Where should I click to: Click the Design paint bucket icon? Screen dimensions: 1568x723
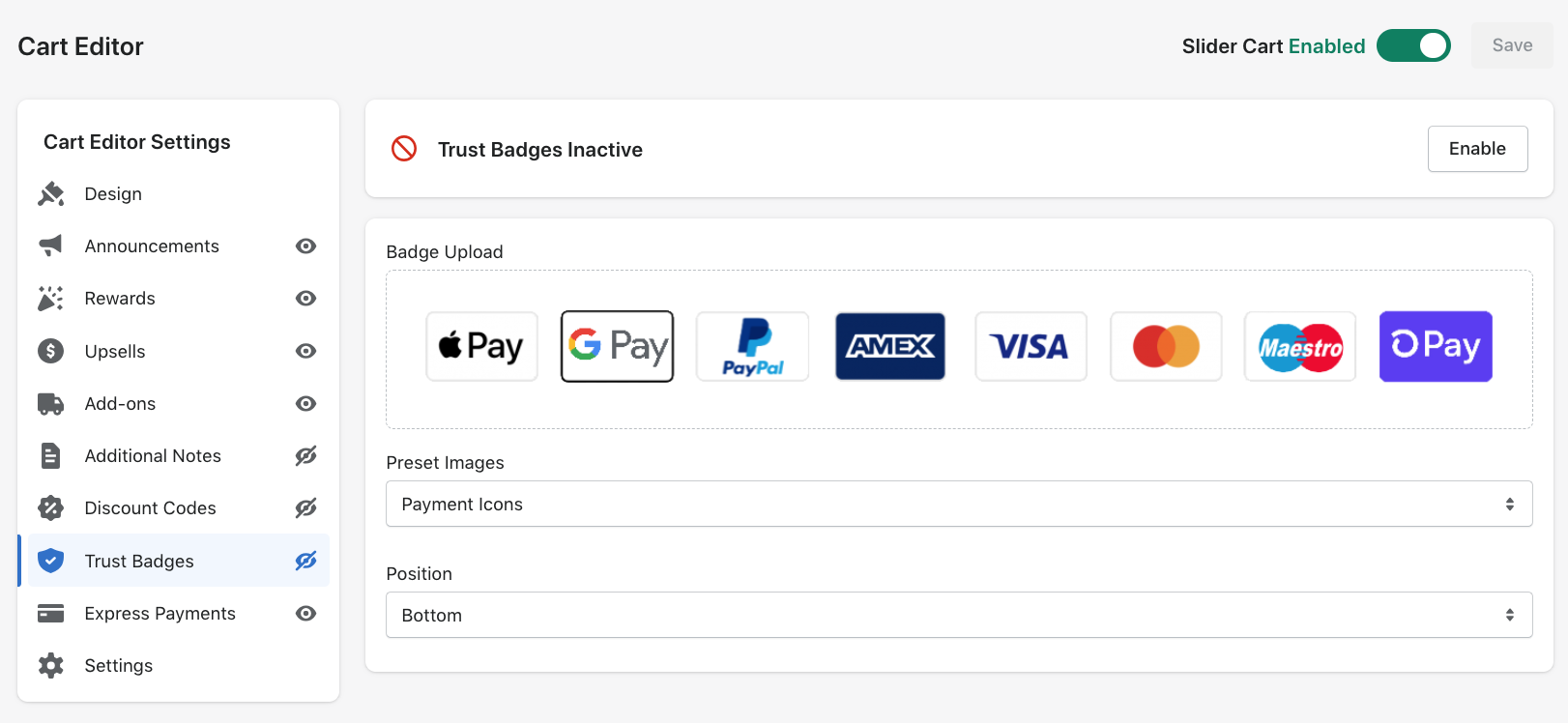pyautogui.click(x=51, y=194)
